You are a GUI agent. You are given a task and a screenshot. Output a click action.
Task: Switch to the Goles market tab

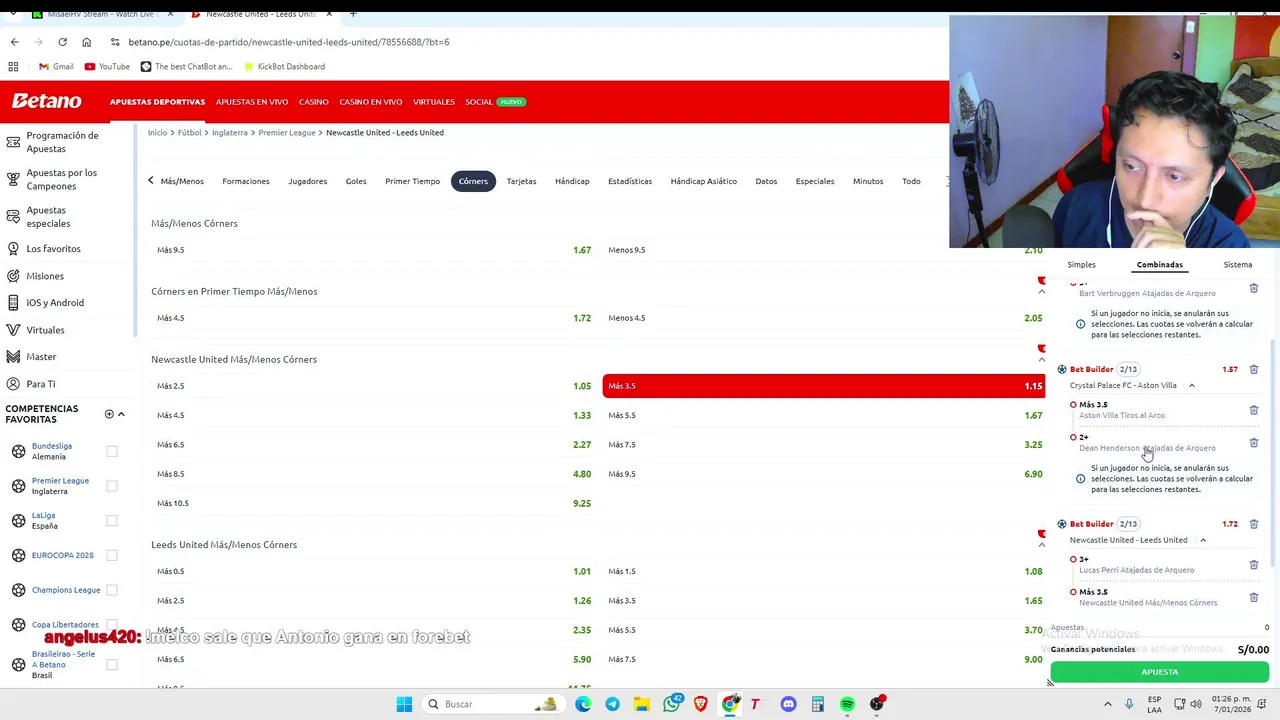(x=356, y=181)
